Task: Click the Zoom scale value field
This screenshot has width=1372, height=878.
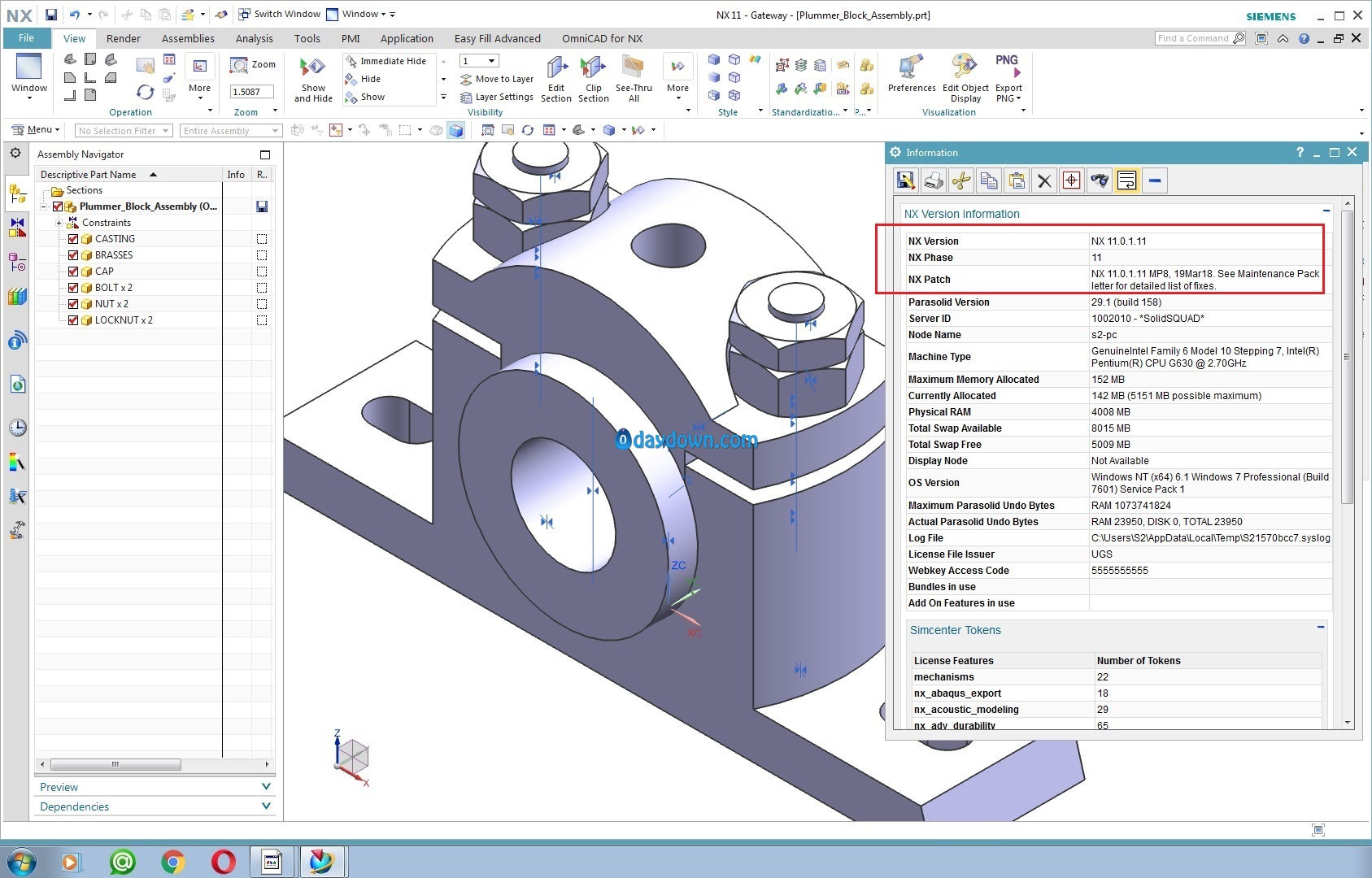Action: point(252,92)
